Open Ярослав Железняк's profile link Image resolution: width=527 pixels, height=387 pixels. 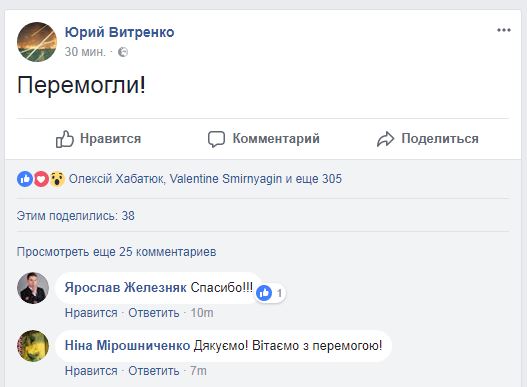(x=125, y=287)
